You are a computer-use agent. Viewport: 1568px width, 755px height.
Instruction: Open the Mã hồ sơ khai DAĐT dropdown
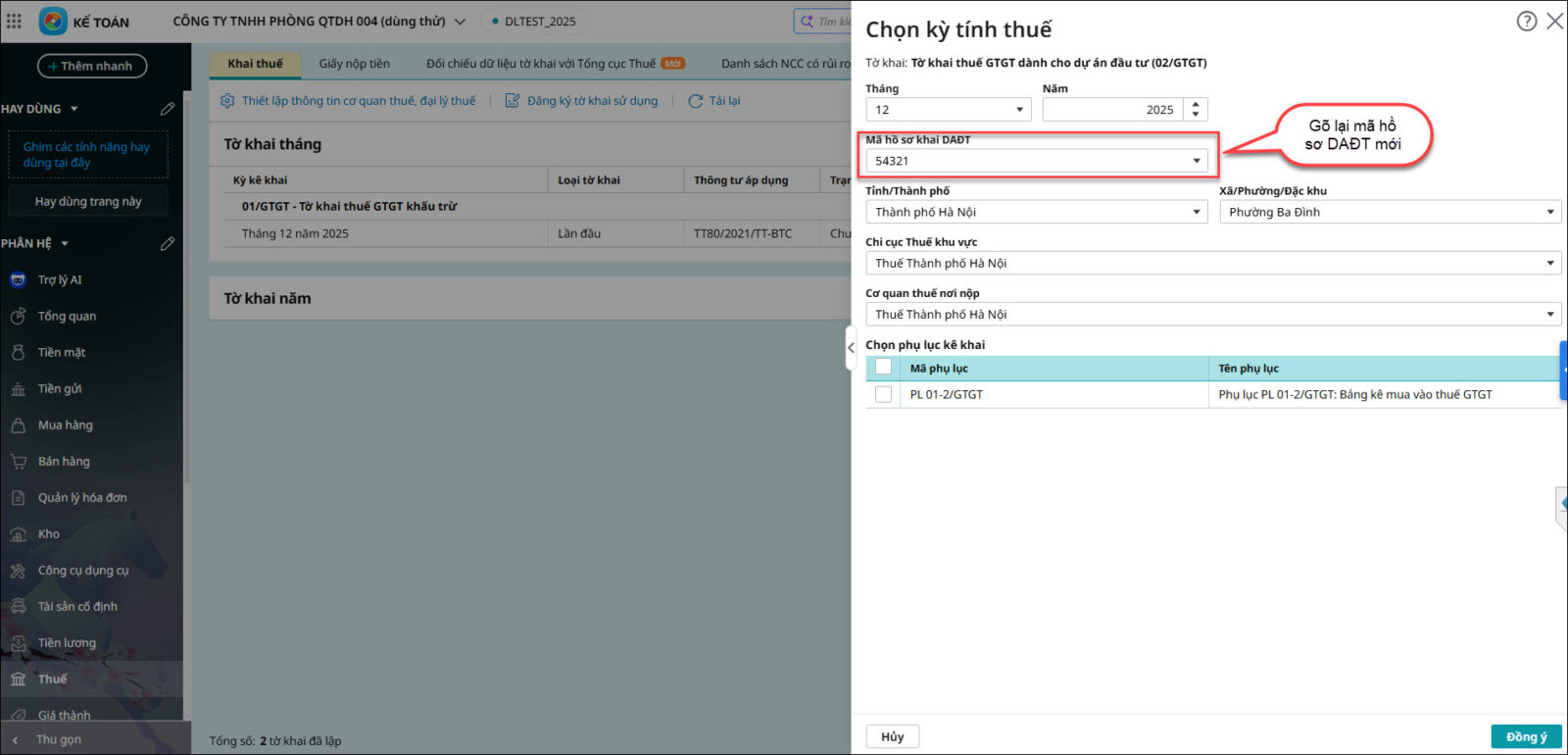1196,161
